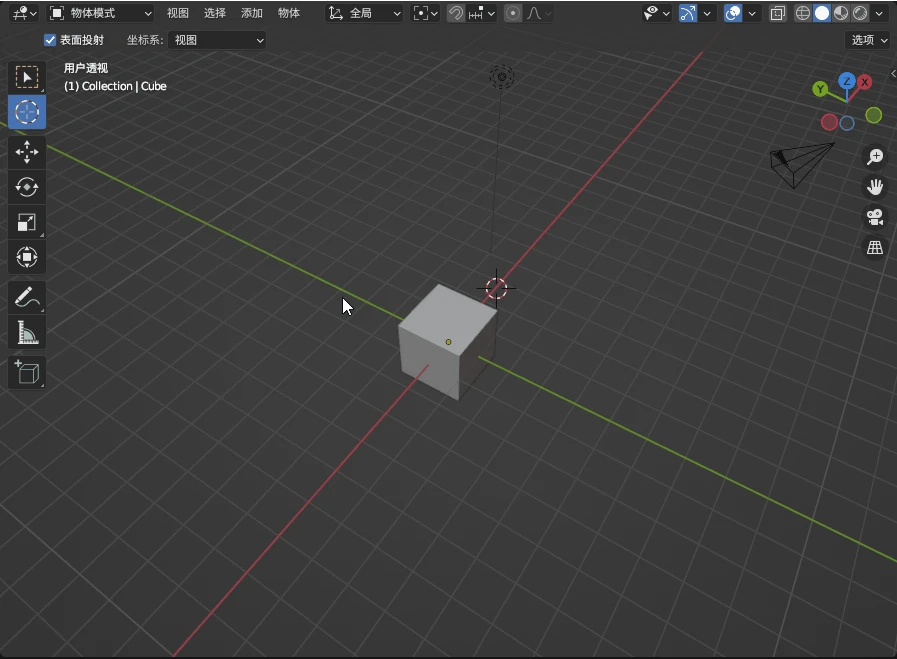Viewport: 897px width, 659px height.
Task: Open the editor type dropdown
Action: click(x=24, y=13)
